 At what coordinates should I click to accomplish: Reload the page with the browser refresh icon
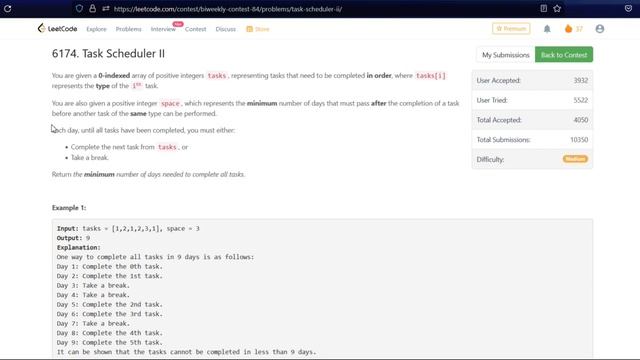click(x=7, y=9)
